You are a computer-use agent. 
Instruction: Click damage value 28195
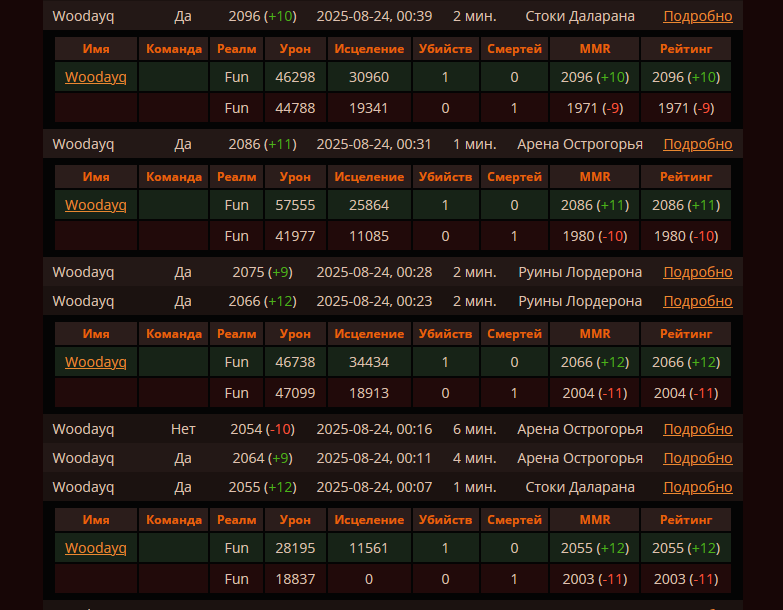pyautogui.click(x=295, y=548)
